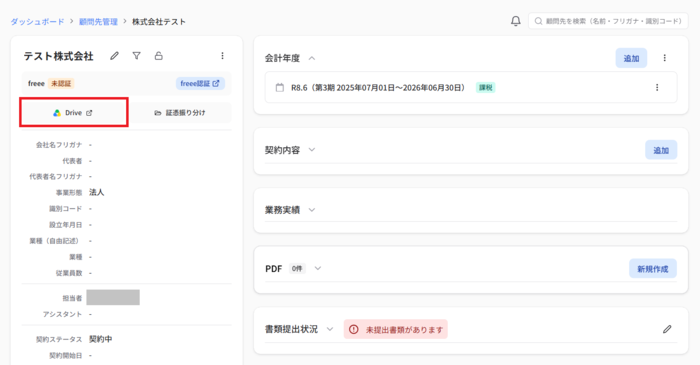Expand the 契約内容 section
The height and width of the screenshot is (365, 700).
coord(312,150)
